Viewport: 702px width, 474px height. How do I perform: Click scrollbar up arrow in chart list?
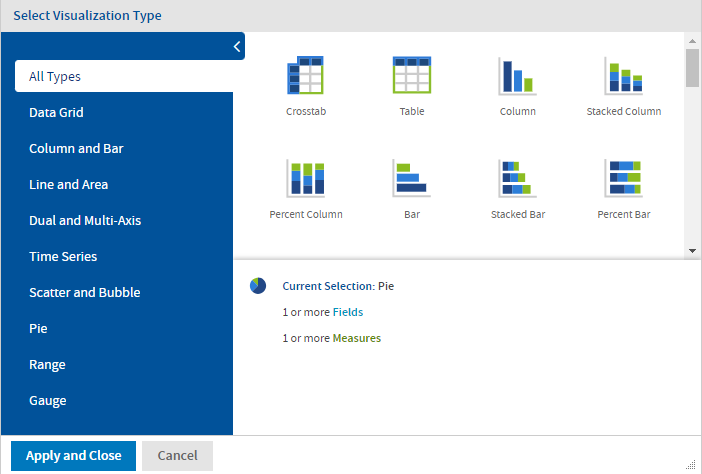pyautogui.click(x=692, y=41)
